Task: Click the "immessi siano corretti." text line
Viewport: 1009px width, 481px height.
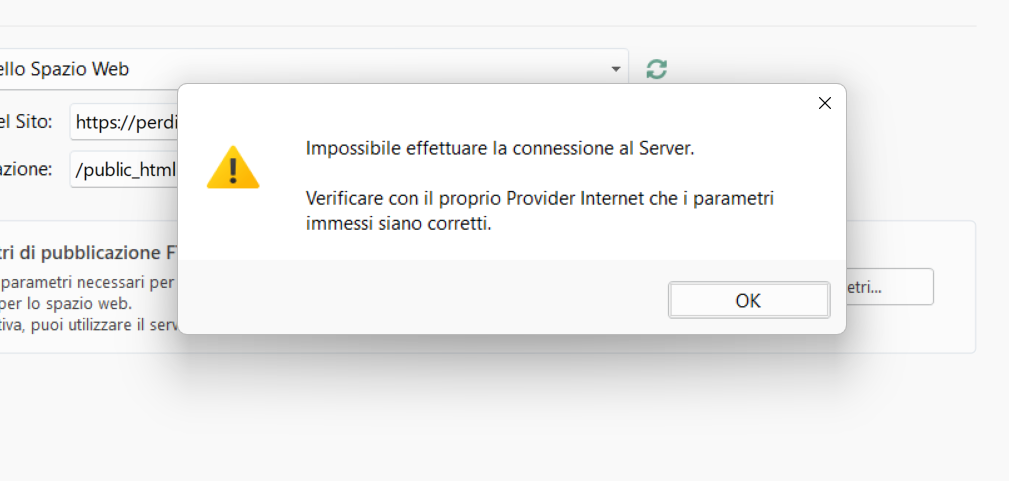Action: point(399,224)
